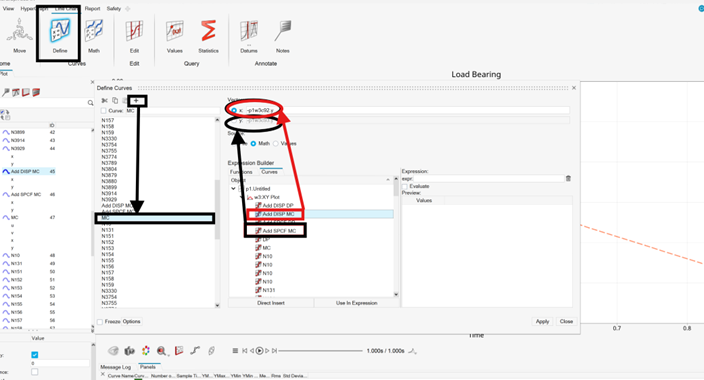
Task: Click the Options button
Action: click(x=132, y=322)
